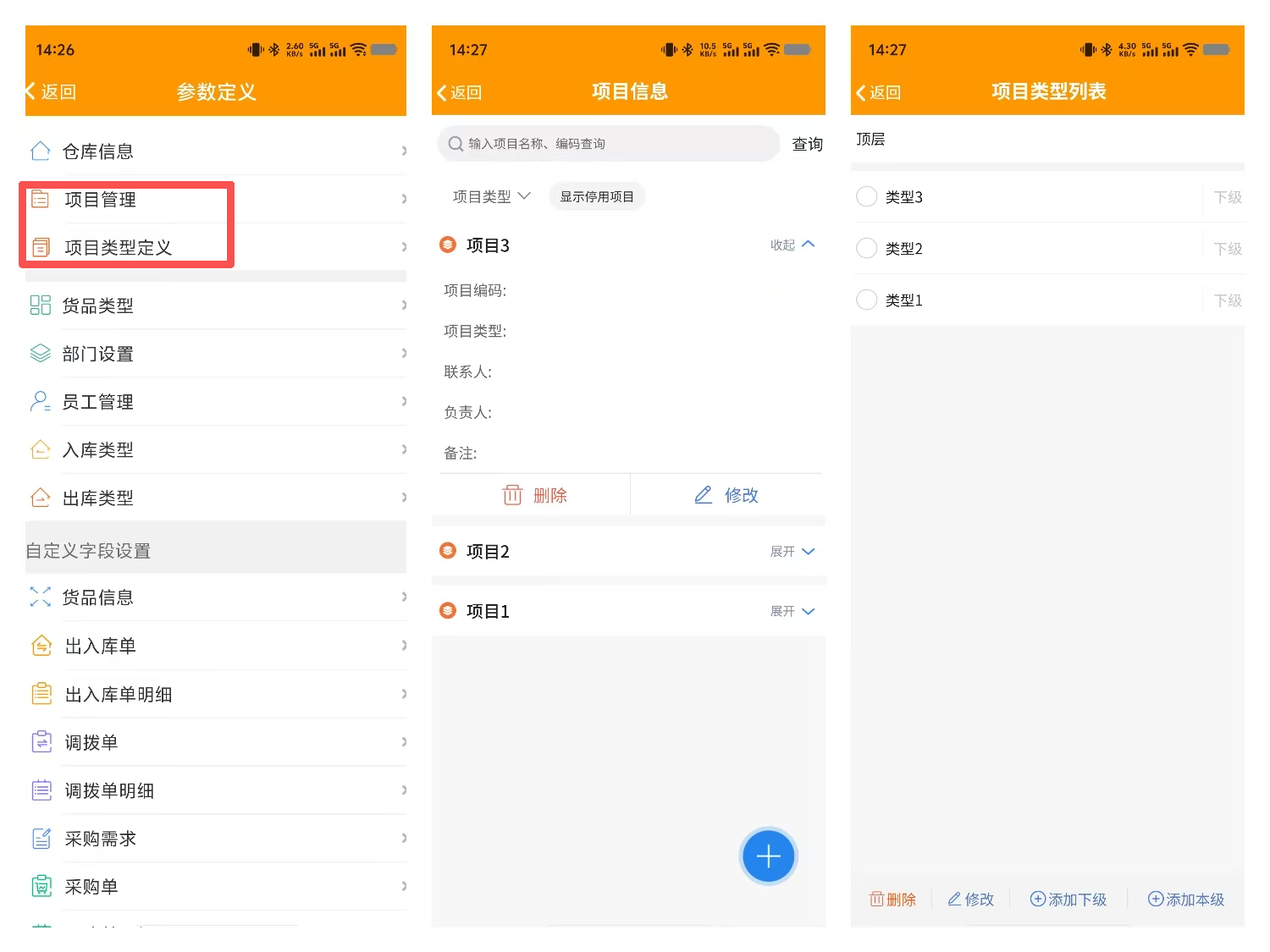This screenshot has width=1270, height=952.
Task: Click the 出库类型 house icon
Action: click(x=40, y=498)
